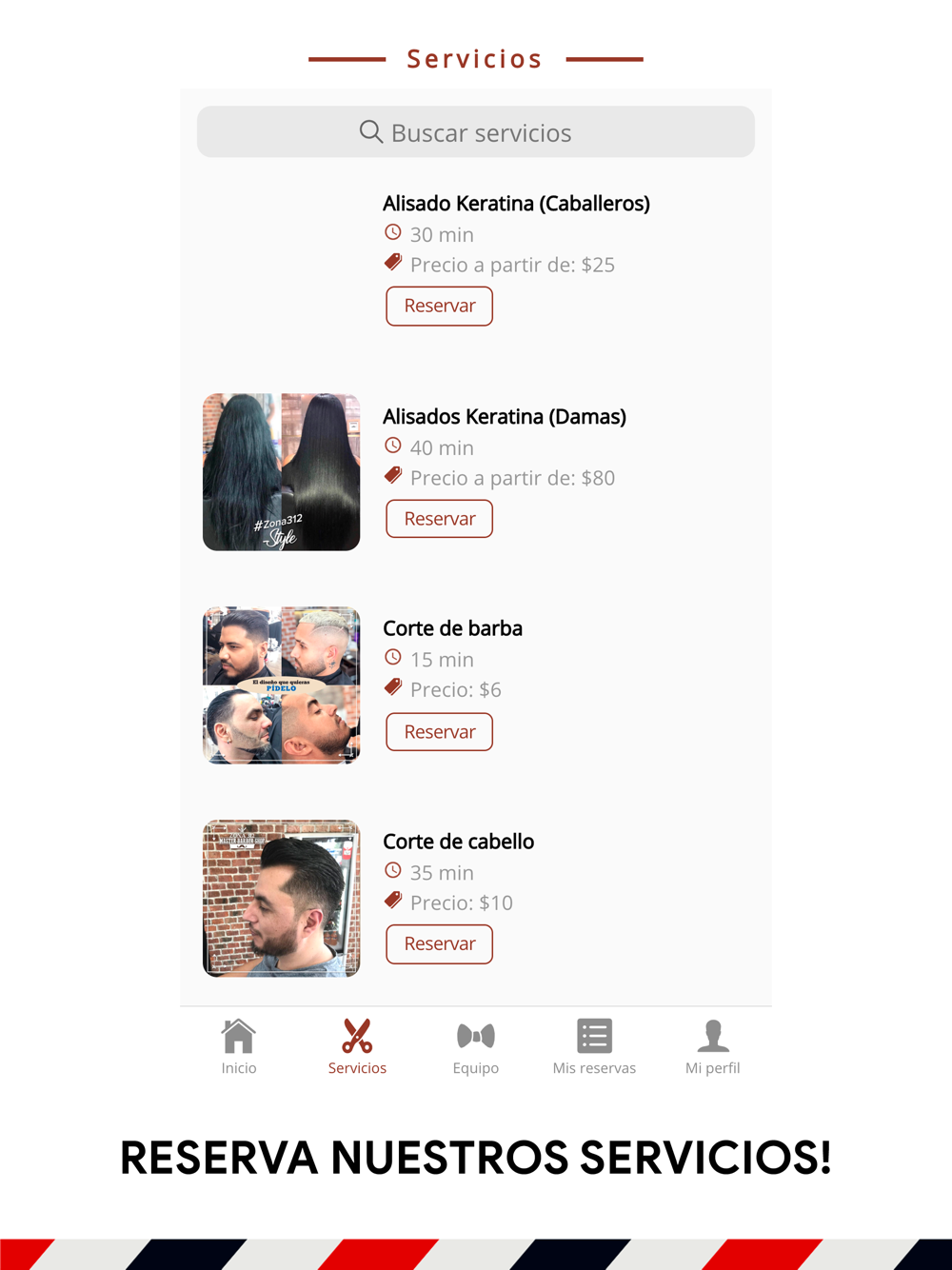952x1270 pixels.
Task: Focus the Buscar servicios search field
Action: click(x=476, y=131)
